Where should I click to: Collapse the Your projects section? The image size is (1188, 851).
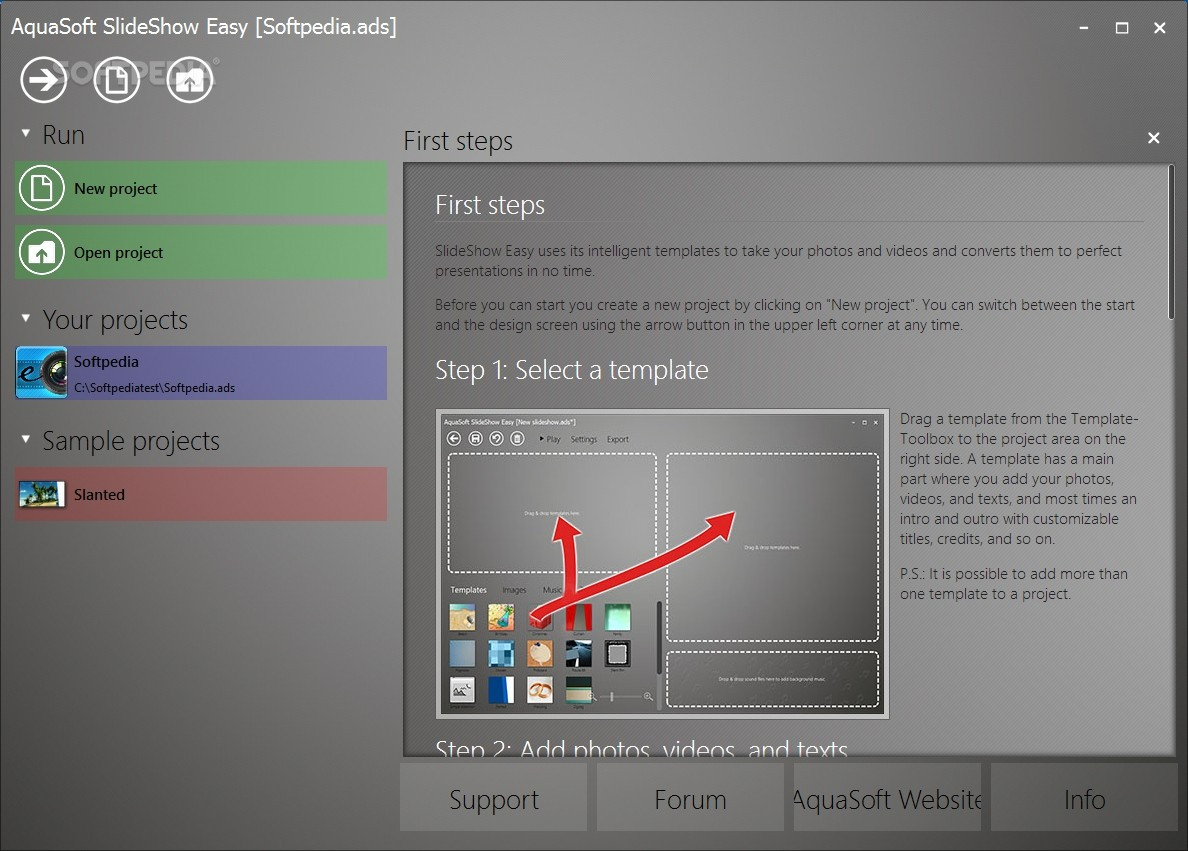[26, 318]
